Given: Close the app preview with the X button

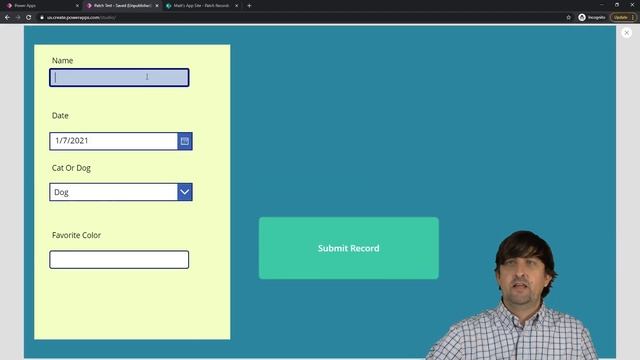Looking at the screenshot, I should (x=627, y=33).
